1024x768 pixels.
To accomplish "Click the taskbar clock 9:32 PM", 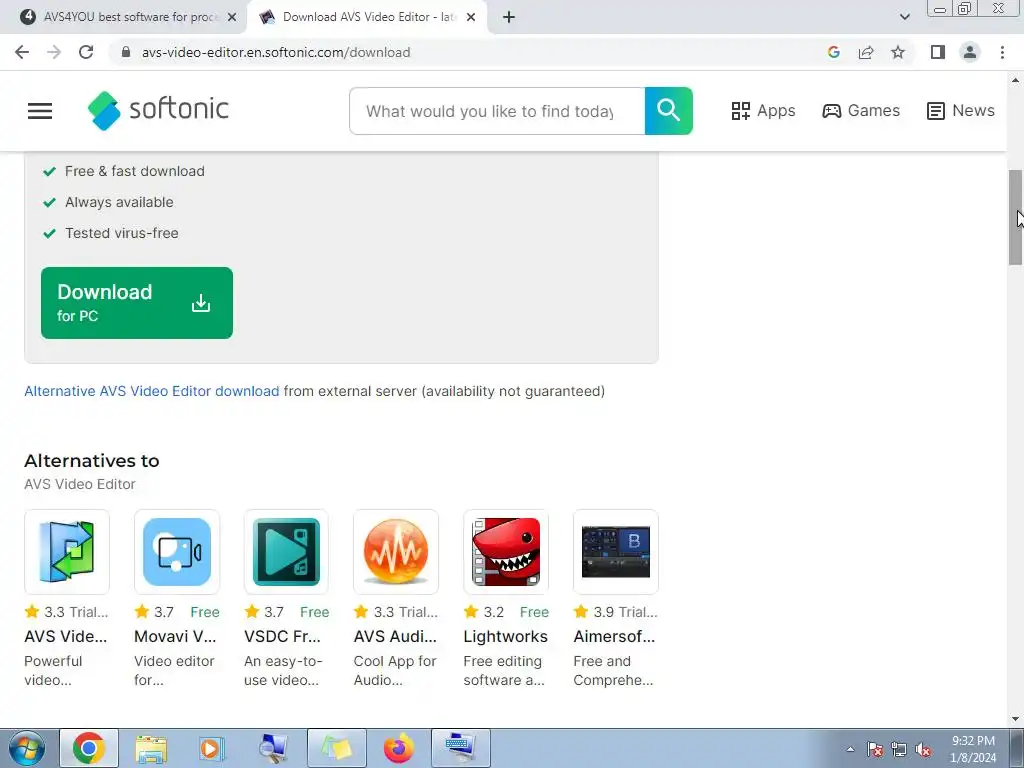I will point(973,741).
